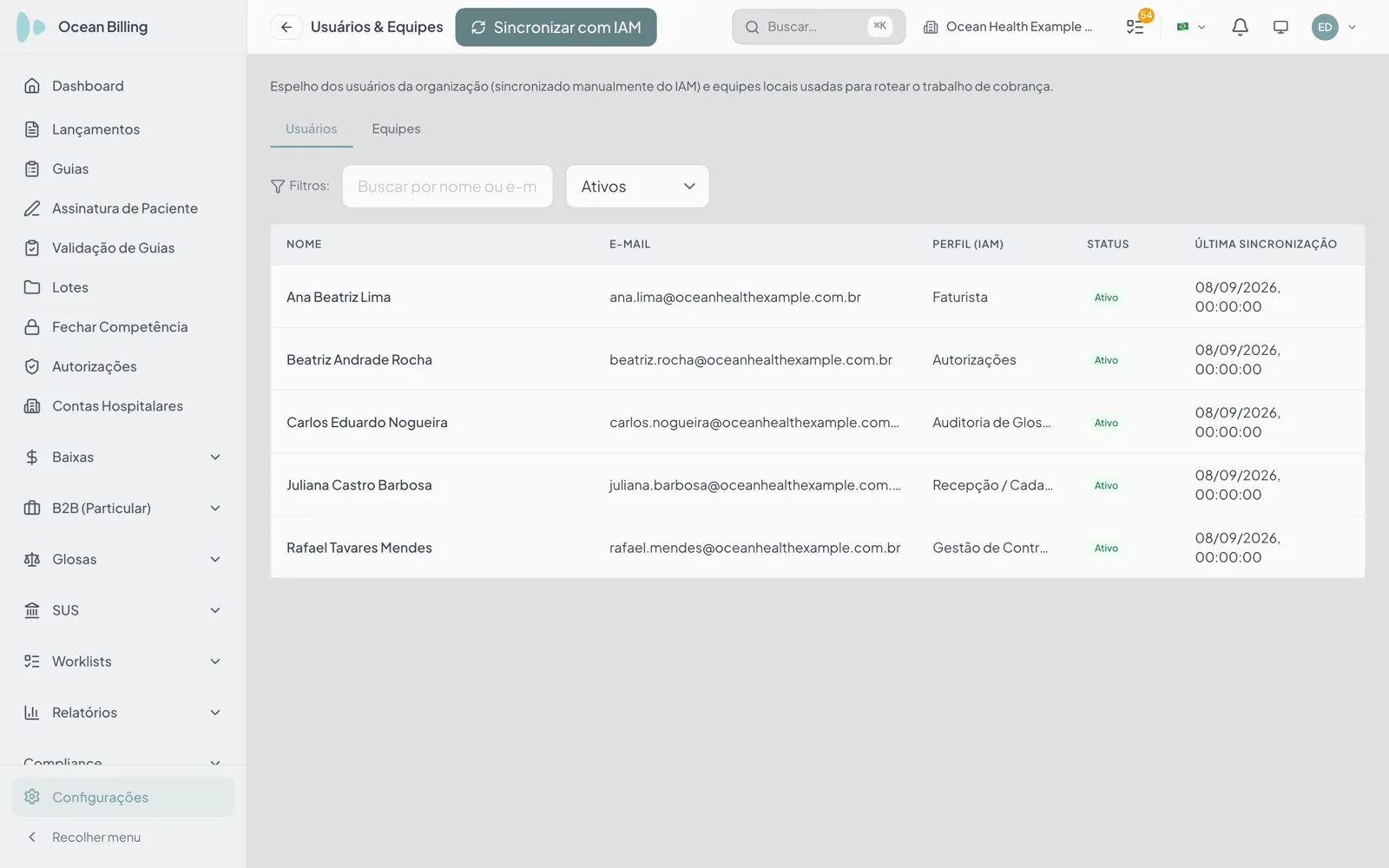Select the Ana Beatriz Lima row name
This screenshot has width=1389, height=868.
pos(339,297)
